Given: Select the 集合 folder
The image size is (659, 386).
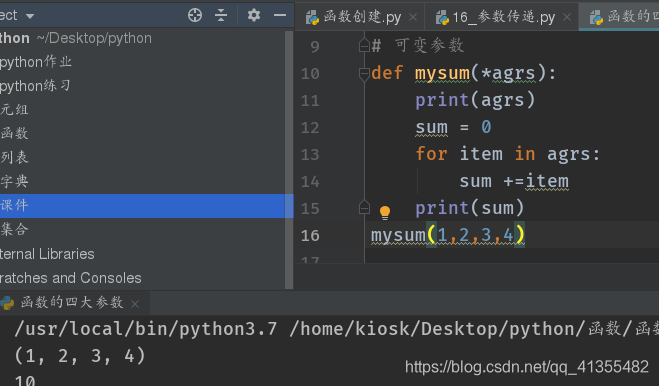Looking at the screenshot, I should click(14, 229).
